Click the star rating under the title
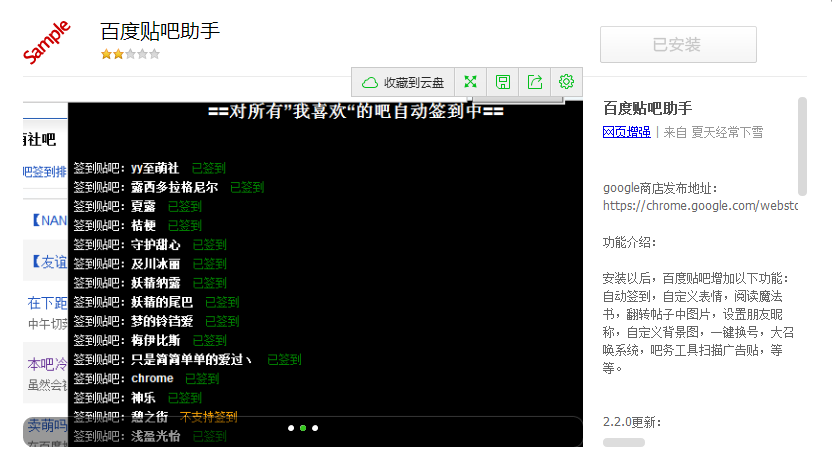 129,55
